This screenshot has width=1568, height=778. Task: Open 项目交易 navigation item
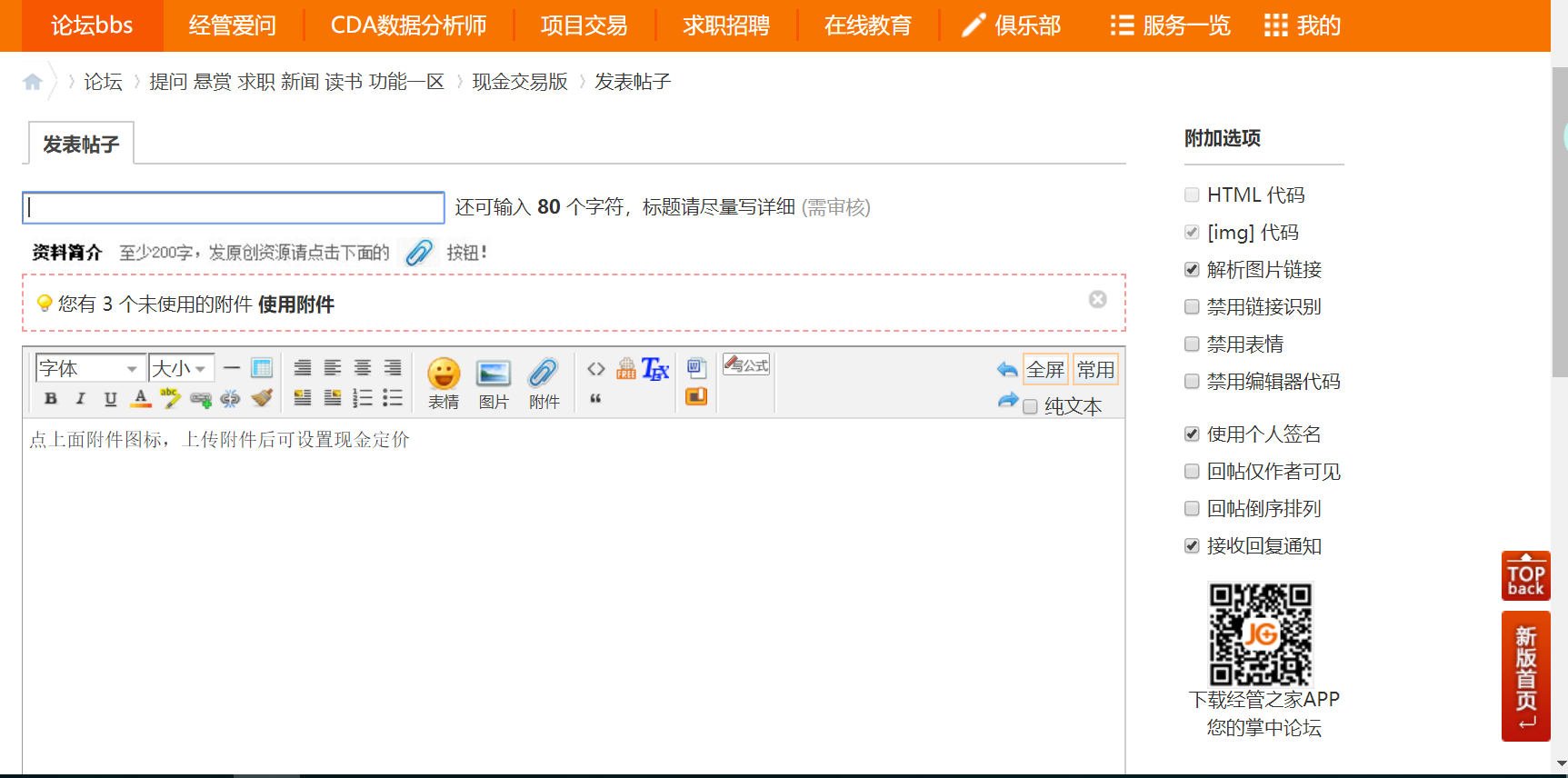pyautogui.click(x=584, y=25)
